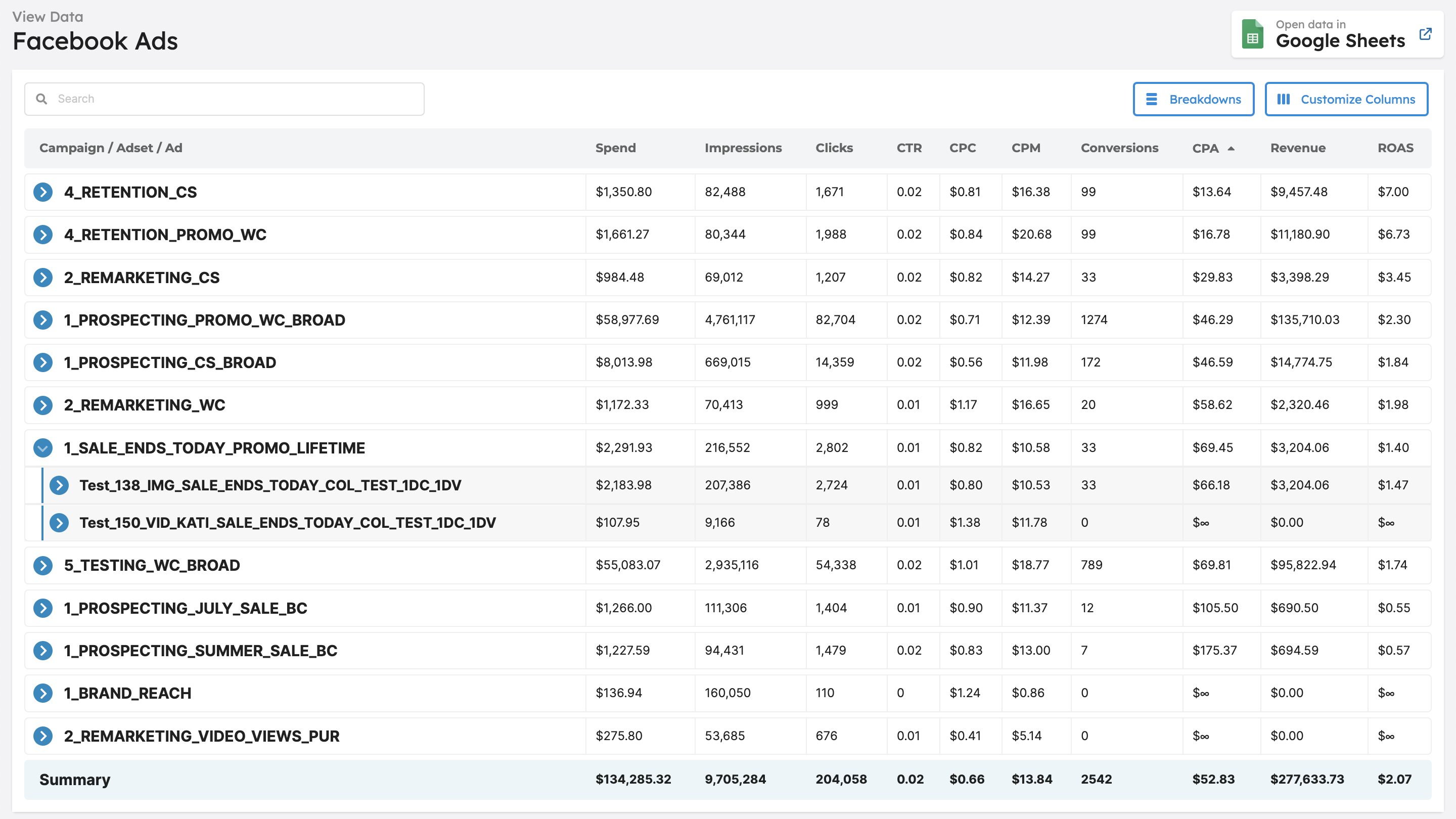The height and width of the screenshot is (819, 1456).
Task: Click the View Data menu label
Action: pyautogui.click(x=48, y=15)
